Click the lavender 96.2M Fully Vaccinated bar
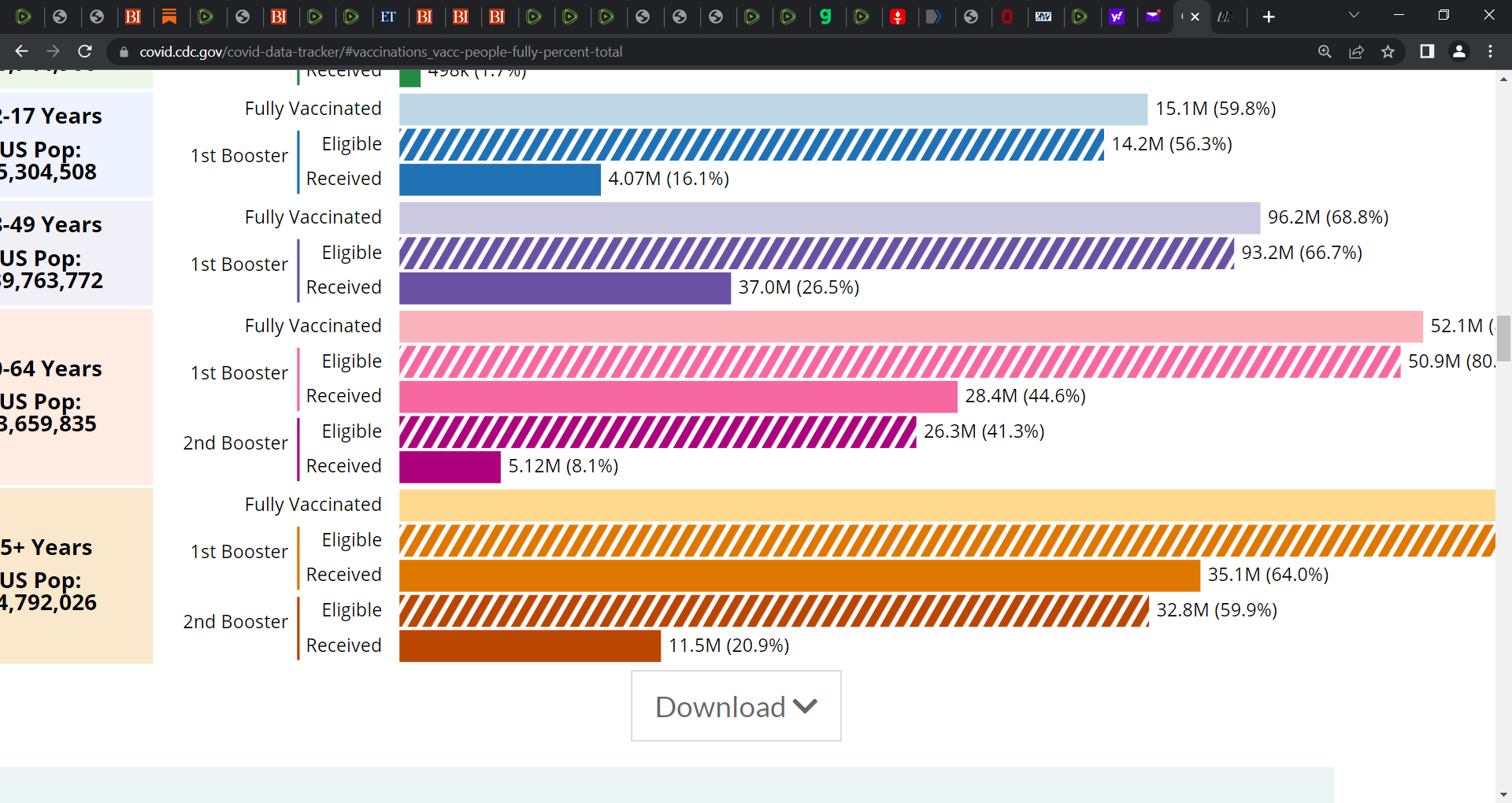Viewport: 1512px width, 803px height. coord(830,218)
